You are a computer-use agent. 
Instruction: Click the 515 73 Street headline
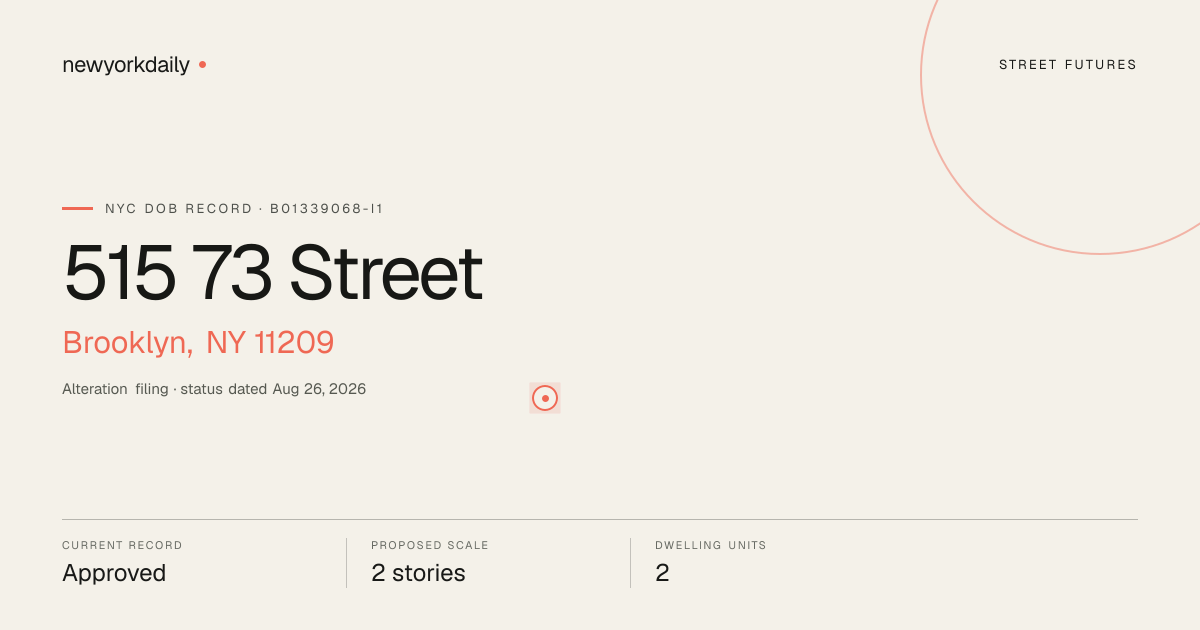273,273
